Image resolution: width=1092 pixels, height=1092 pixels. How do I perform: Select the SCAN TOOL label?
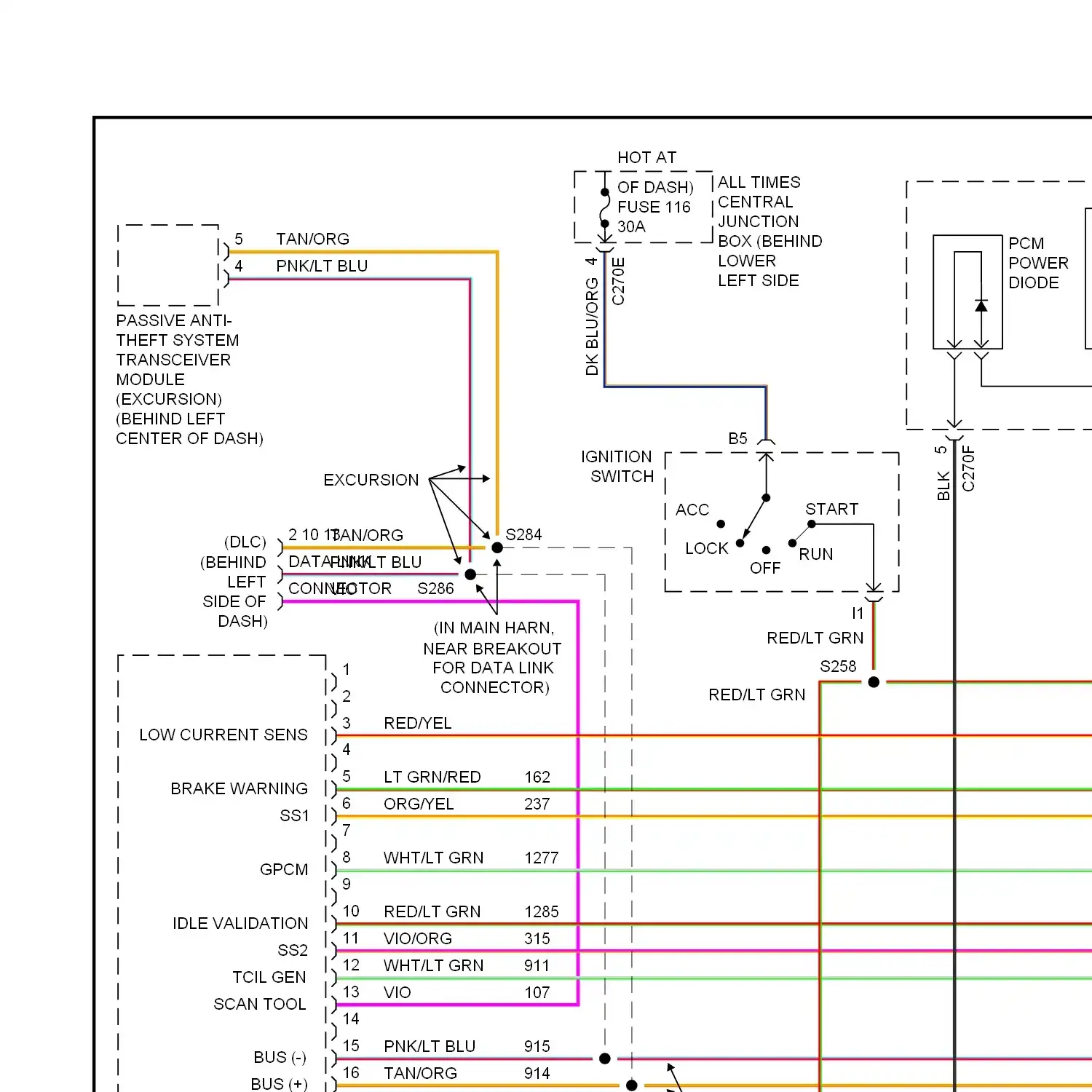260,1005
